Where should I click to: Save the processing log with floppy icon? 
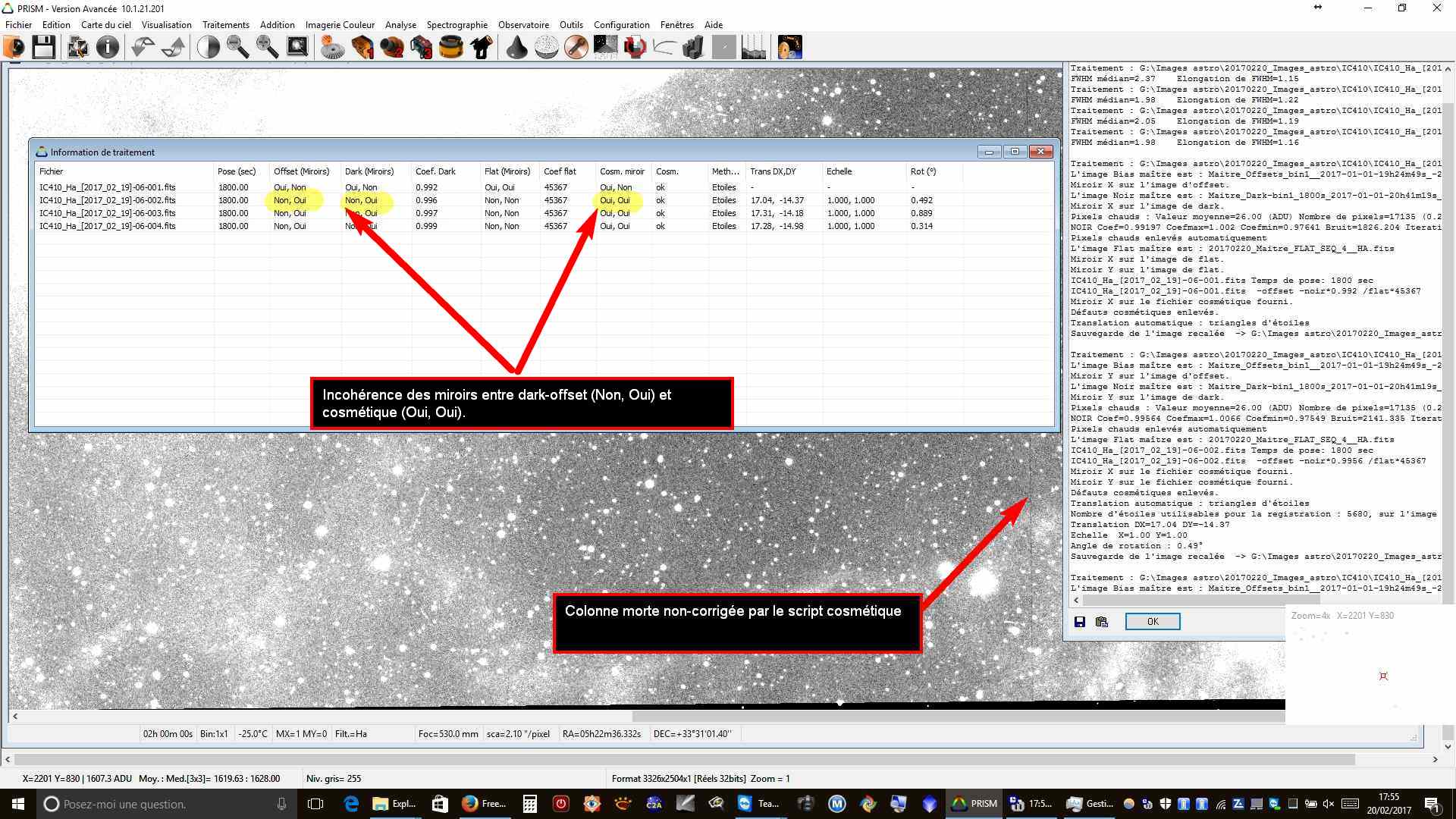[1080, 622]
